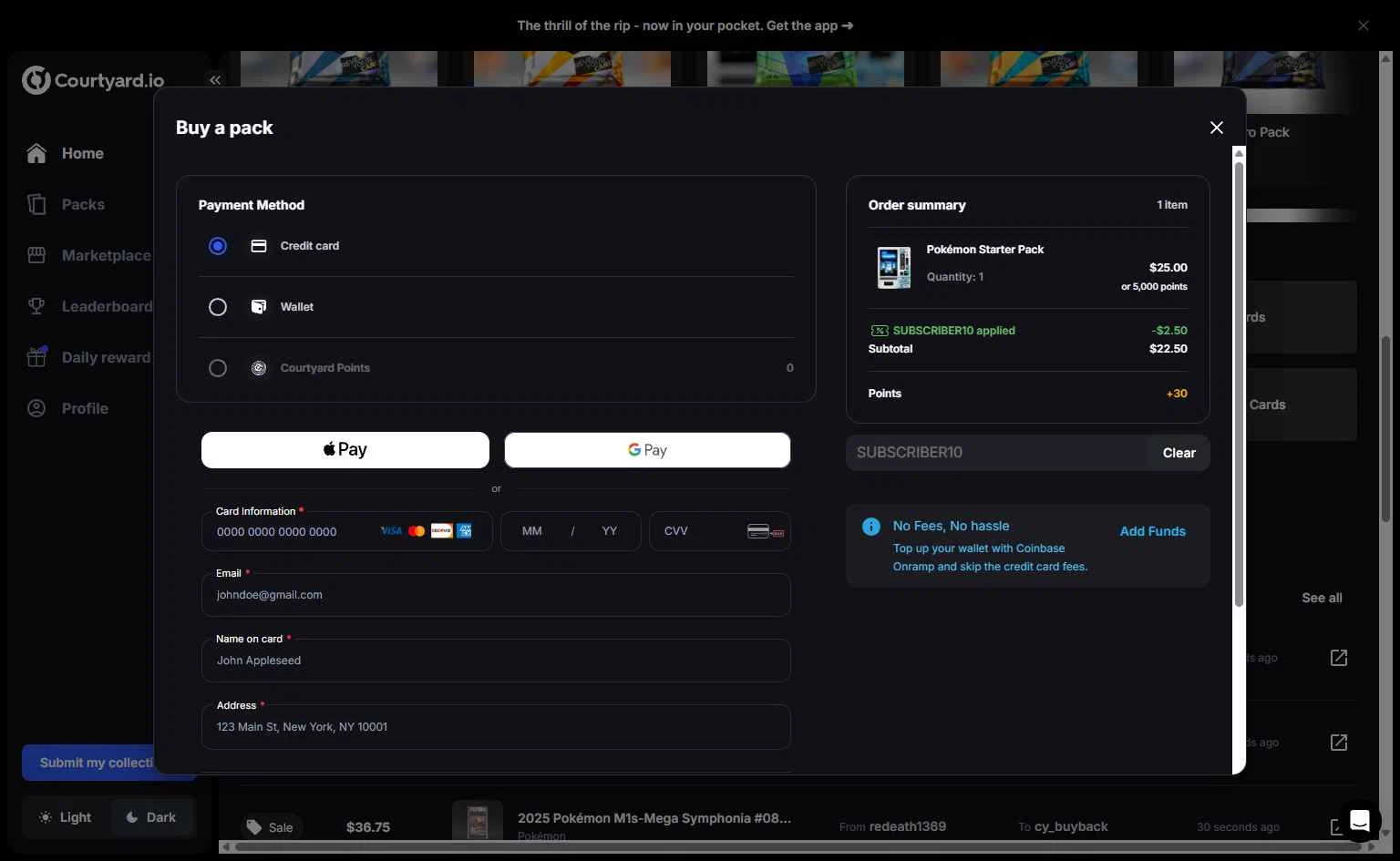1400x861 pixels.
Task: Click See all link
Action: [1322, 598]
